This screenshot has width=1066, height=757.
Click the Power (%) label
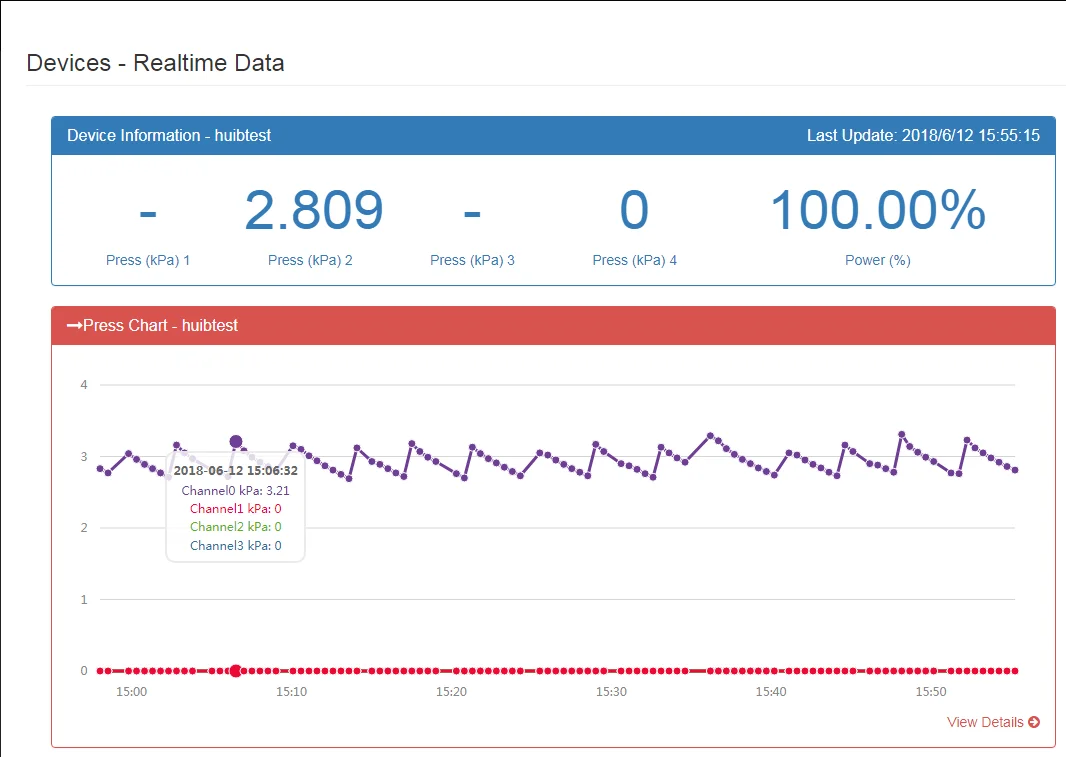[877, 260]
